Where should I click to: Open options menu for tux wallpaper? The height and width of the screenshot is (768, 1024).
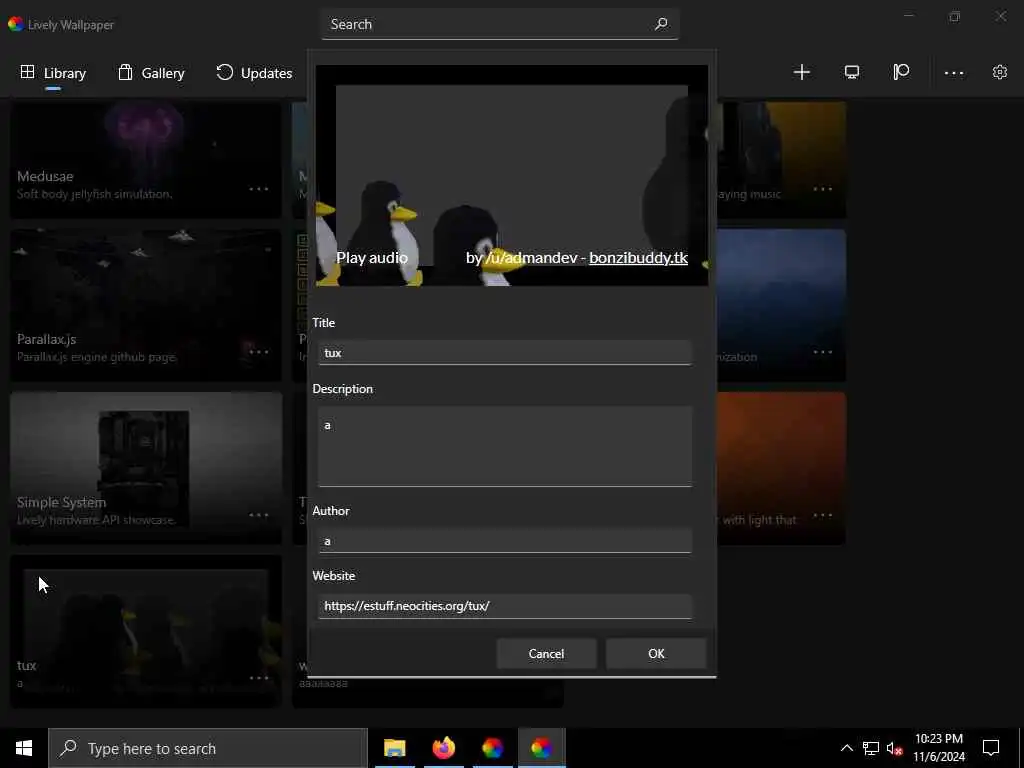[259, 678]
